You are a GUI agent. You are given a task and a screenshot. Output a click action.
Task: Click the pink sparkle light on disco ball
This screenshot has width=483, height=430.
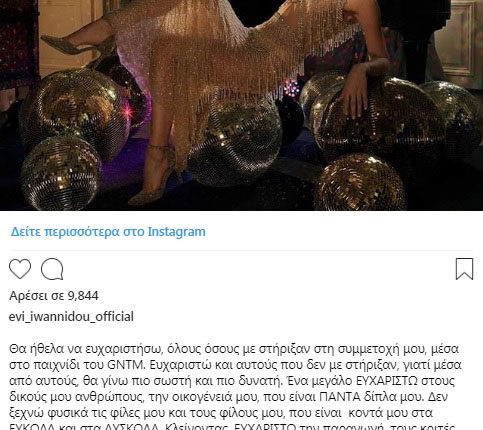(128, 112)
